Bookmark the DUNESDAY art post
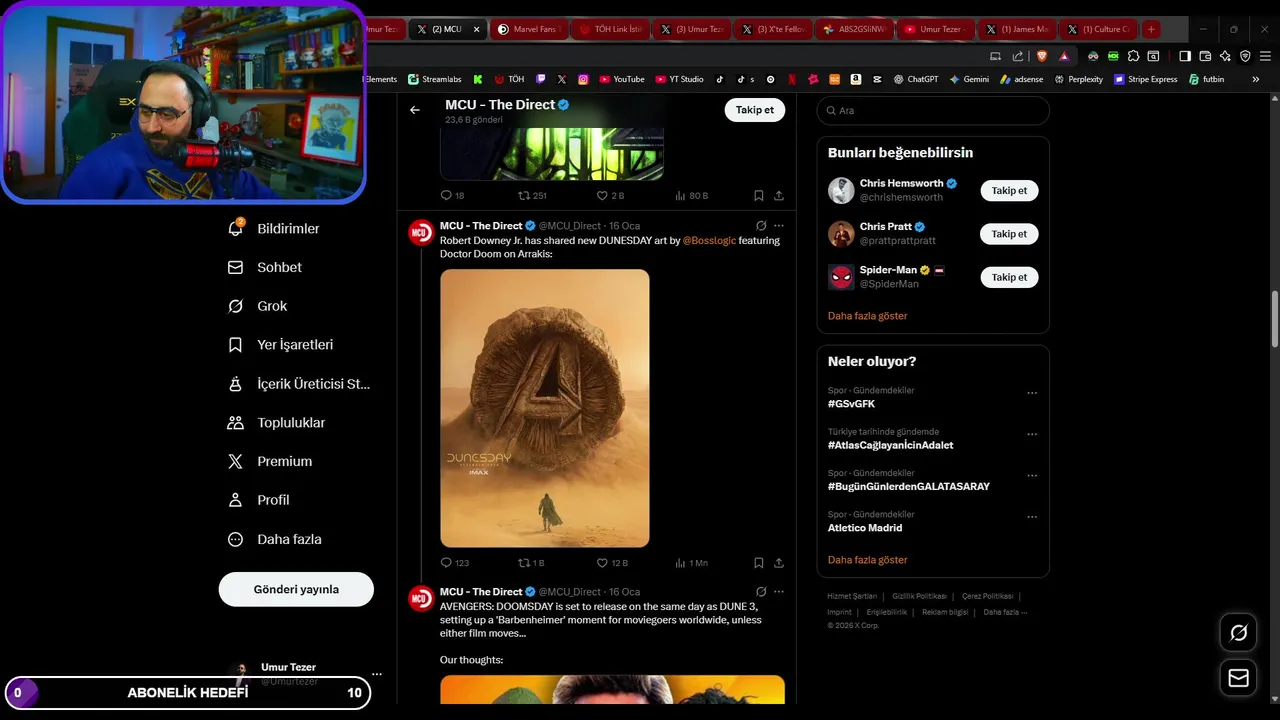The height and width of the screenshot is (720, 1280). coord(759,563)
